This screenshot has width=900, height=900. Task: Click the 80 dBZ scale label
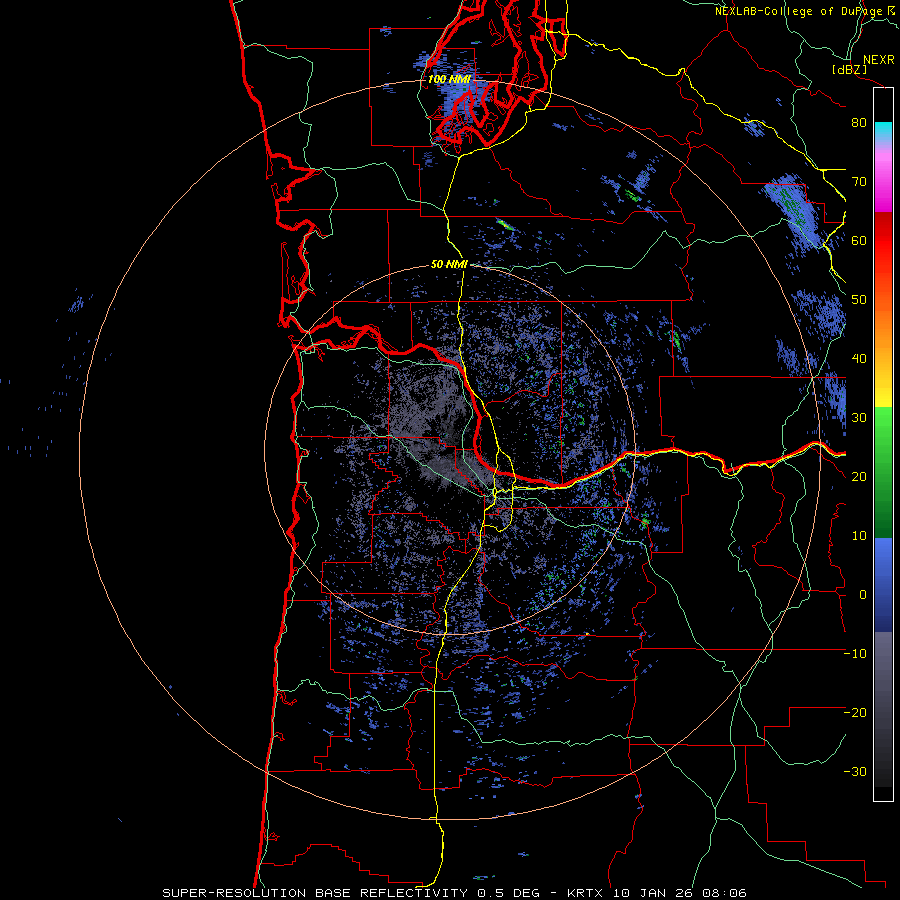[859, 123]
